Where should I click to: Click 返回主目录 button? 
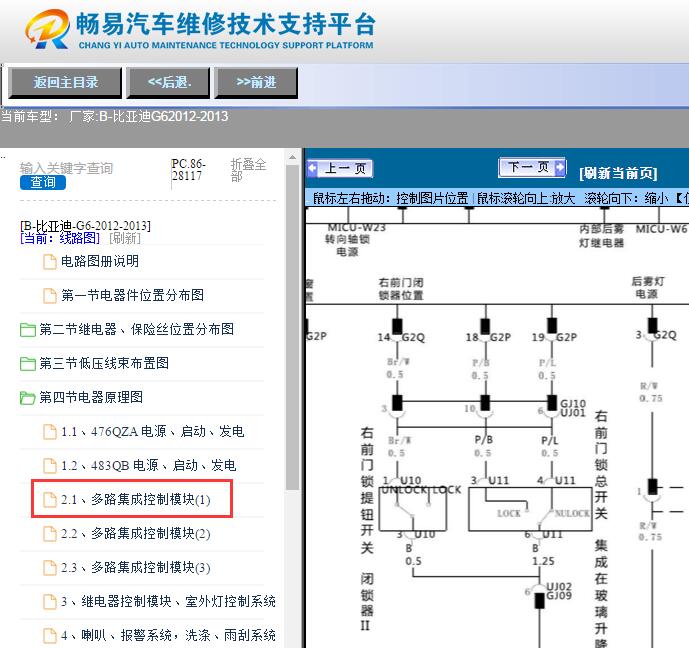pos(65,82)
